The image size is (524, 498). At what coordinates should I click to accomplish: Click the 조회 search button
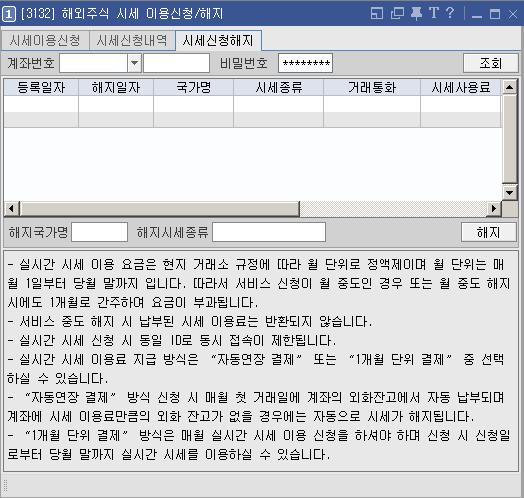(x=491, y=63)
